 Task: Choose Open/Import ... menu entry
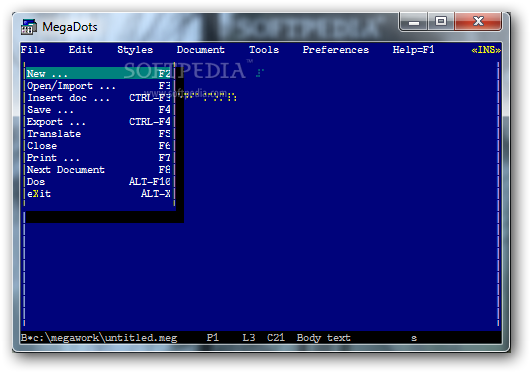99,86
